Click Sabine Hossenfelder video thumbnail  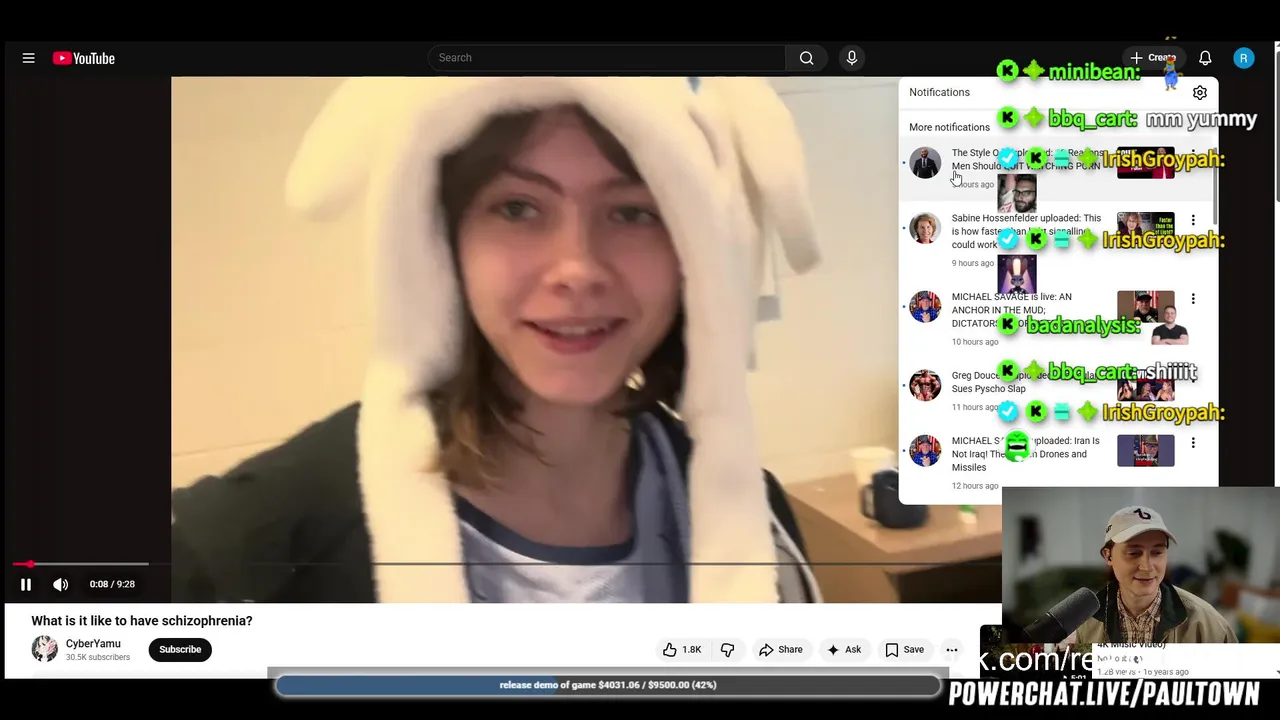click(x=1145, y=227)
